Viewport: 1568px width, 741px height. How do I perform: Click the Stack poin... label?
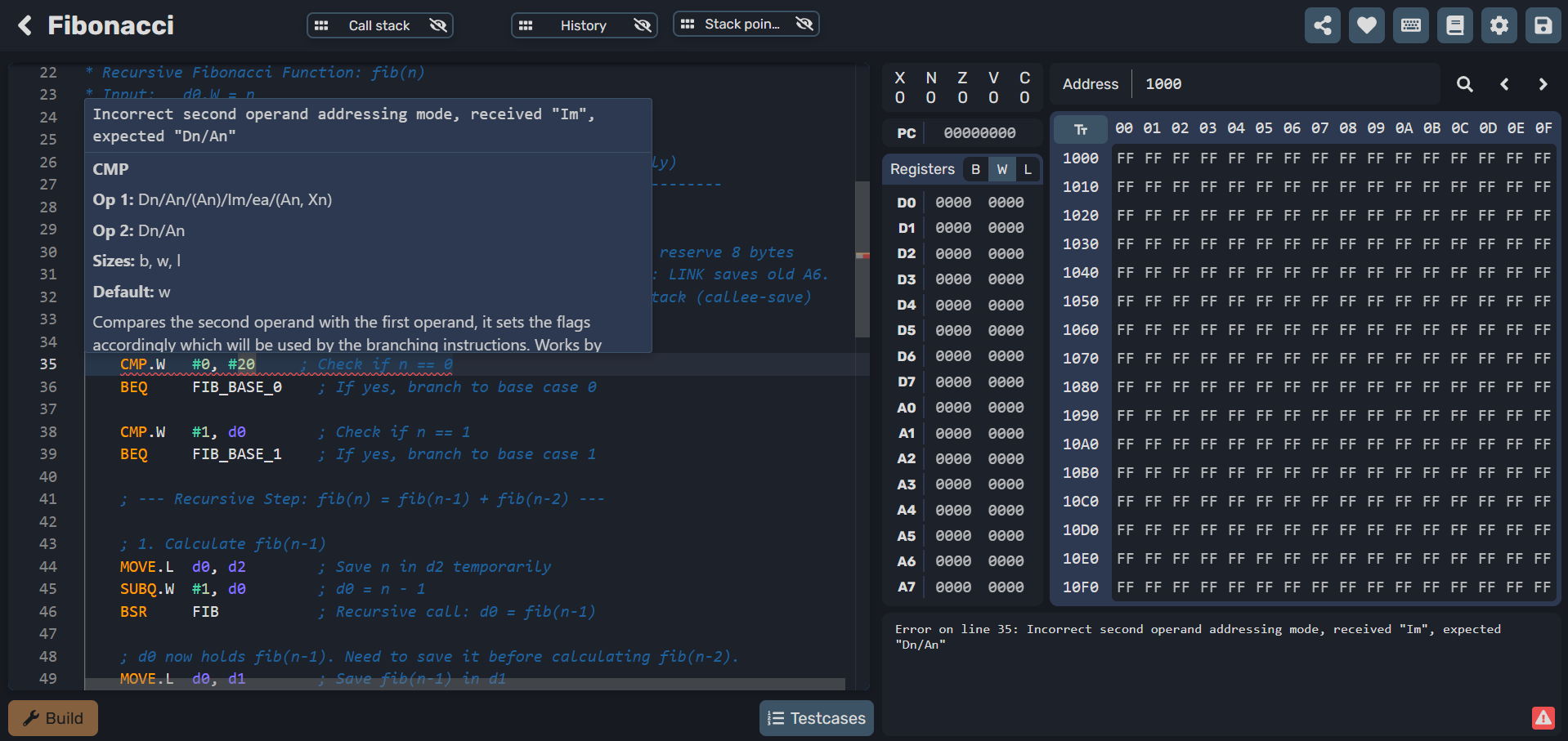click(742, 24)
